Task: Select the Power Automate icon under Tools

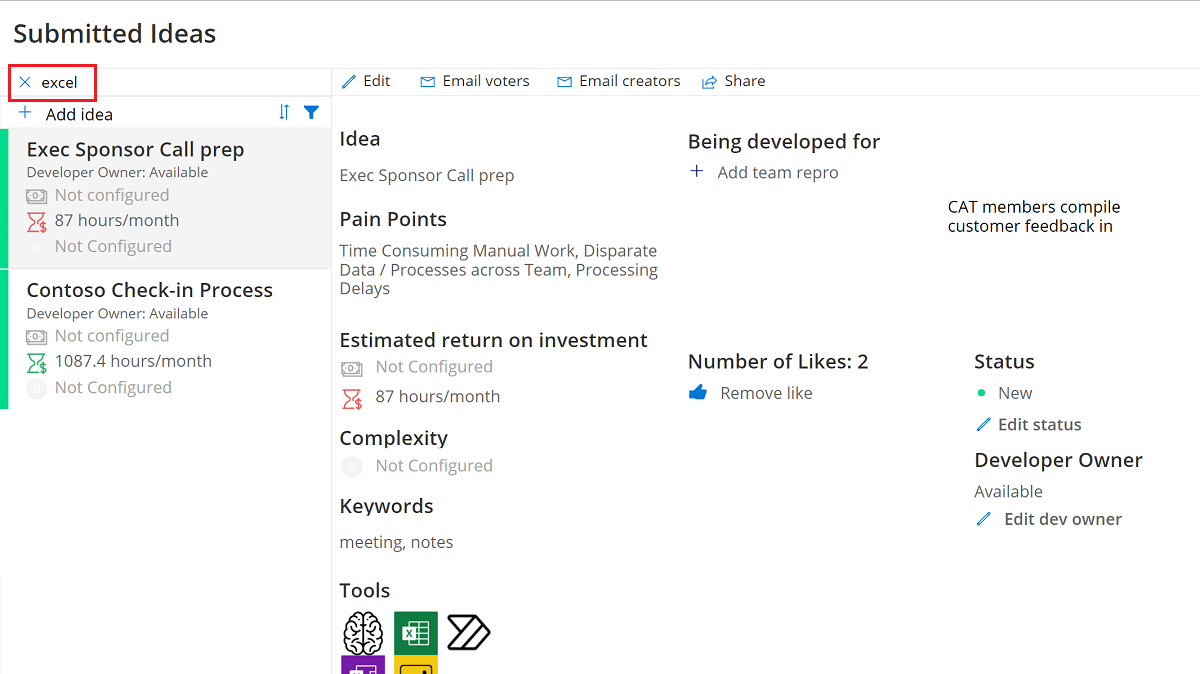Action: point(468,632)
